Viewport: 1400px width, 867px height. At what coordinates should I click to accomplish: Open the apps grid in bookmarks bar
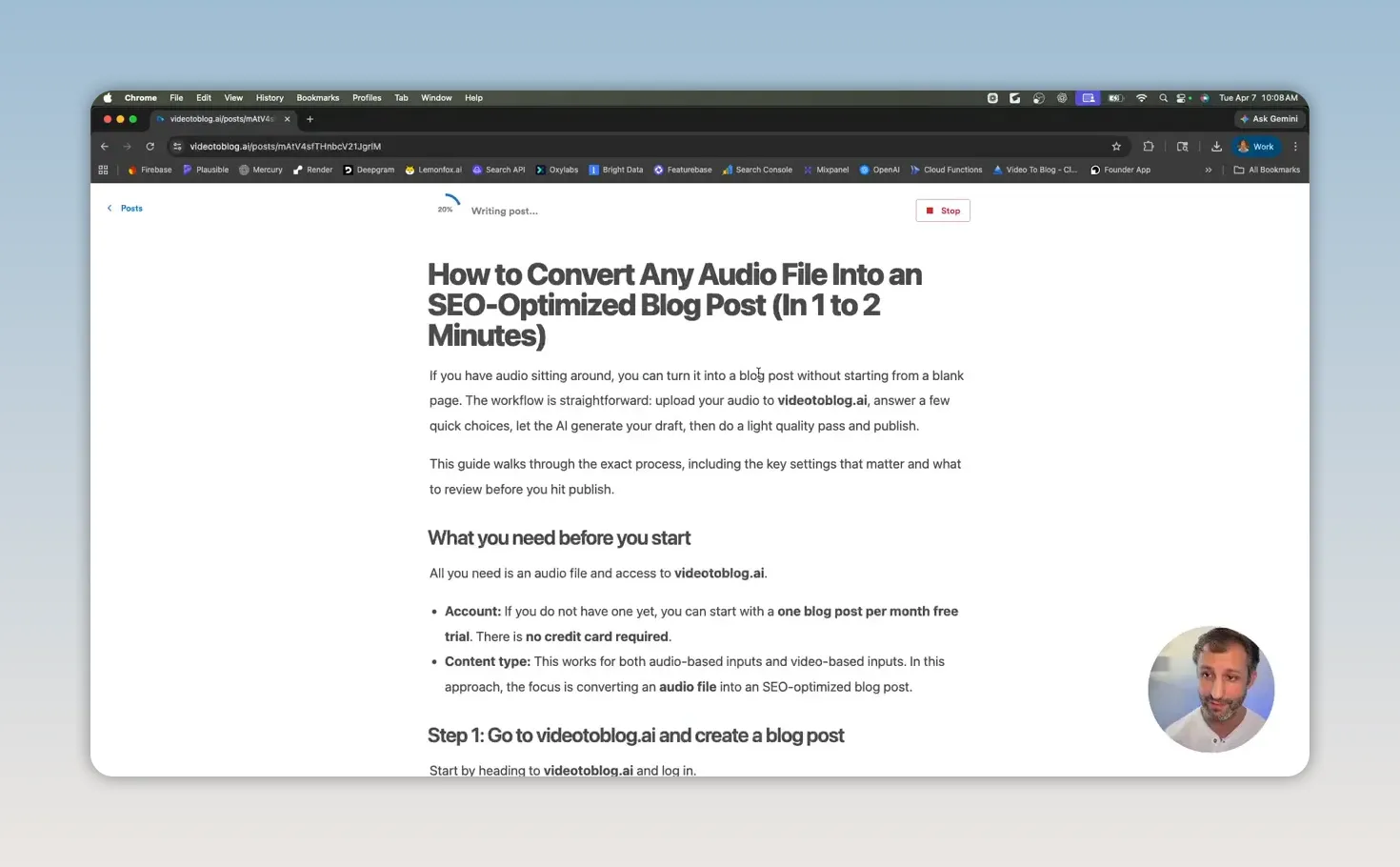pyautogui.click(x=103, y=170)
